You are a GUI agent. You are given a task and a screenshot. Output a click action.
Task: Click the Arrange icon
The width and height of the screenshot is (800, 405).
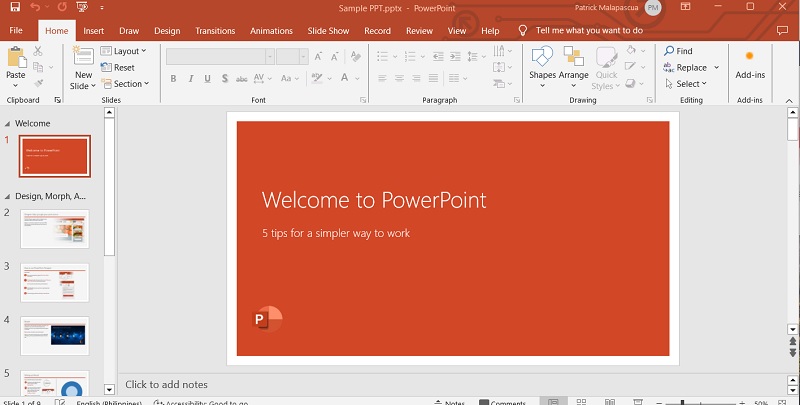[x=573, y=56]
